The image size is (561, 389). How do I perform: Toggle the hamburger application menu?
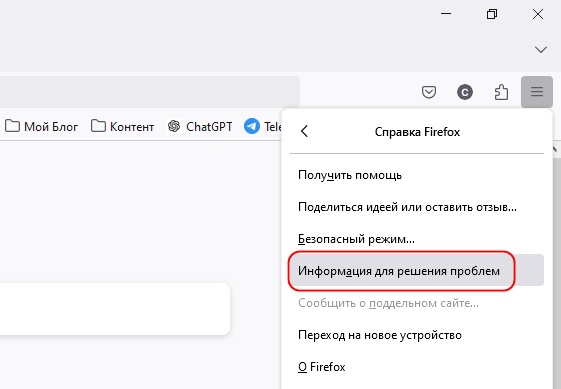[x=537, y=92]
